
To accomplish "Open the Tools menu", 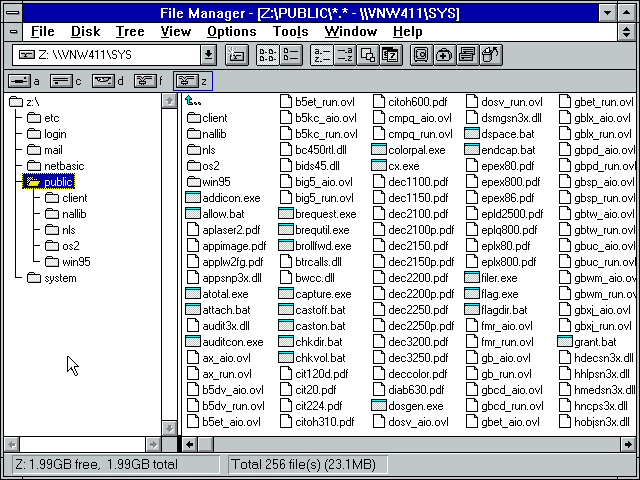I will (290, 31).
